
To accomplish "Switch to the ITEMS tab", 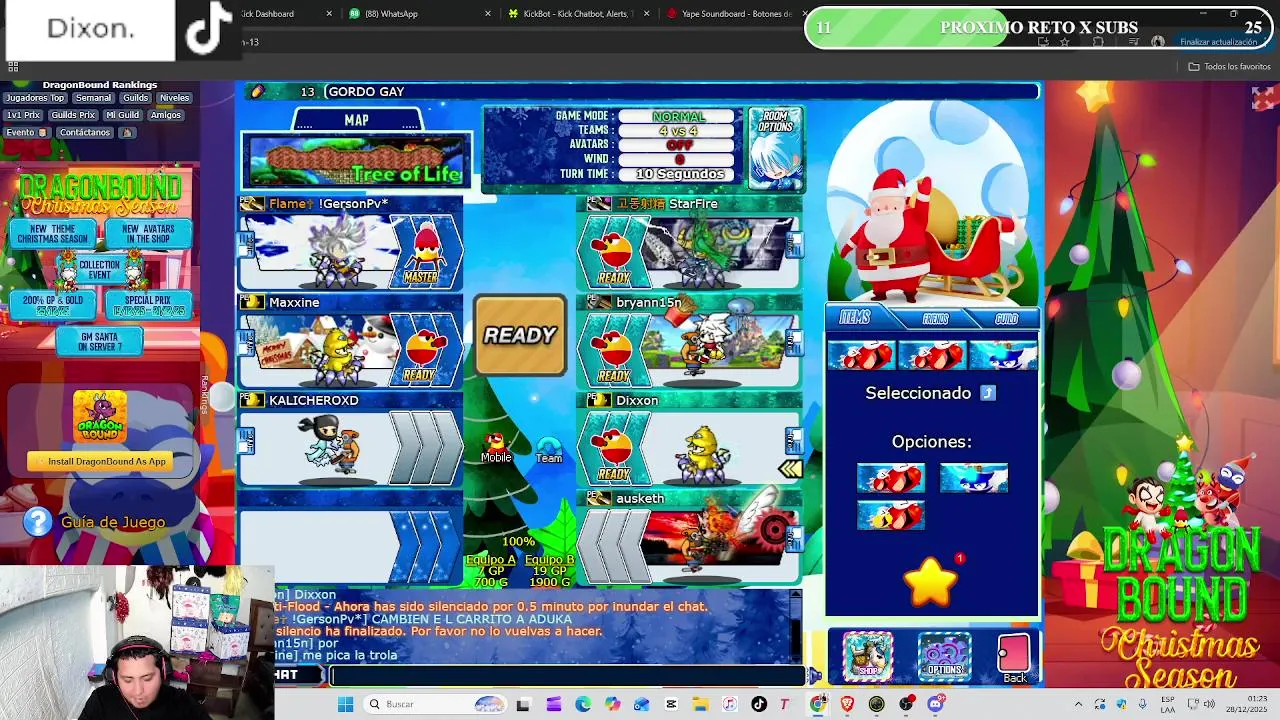I will coord(853,318).
